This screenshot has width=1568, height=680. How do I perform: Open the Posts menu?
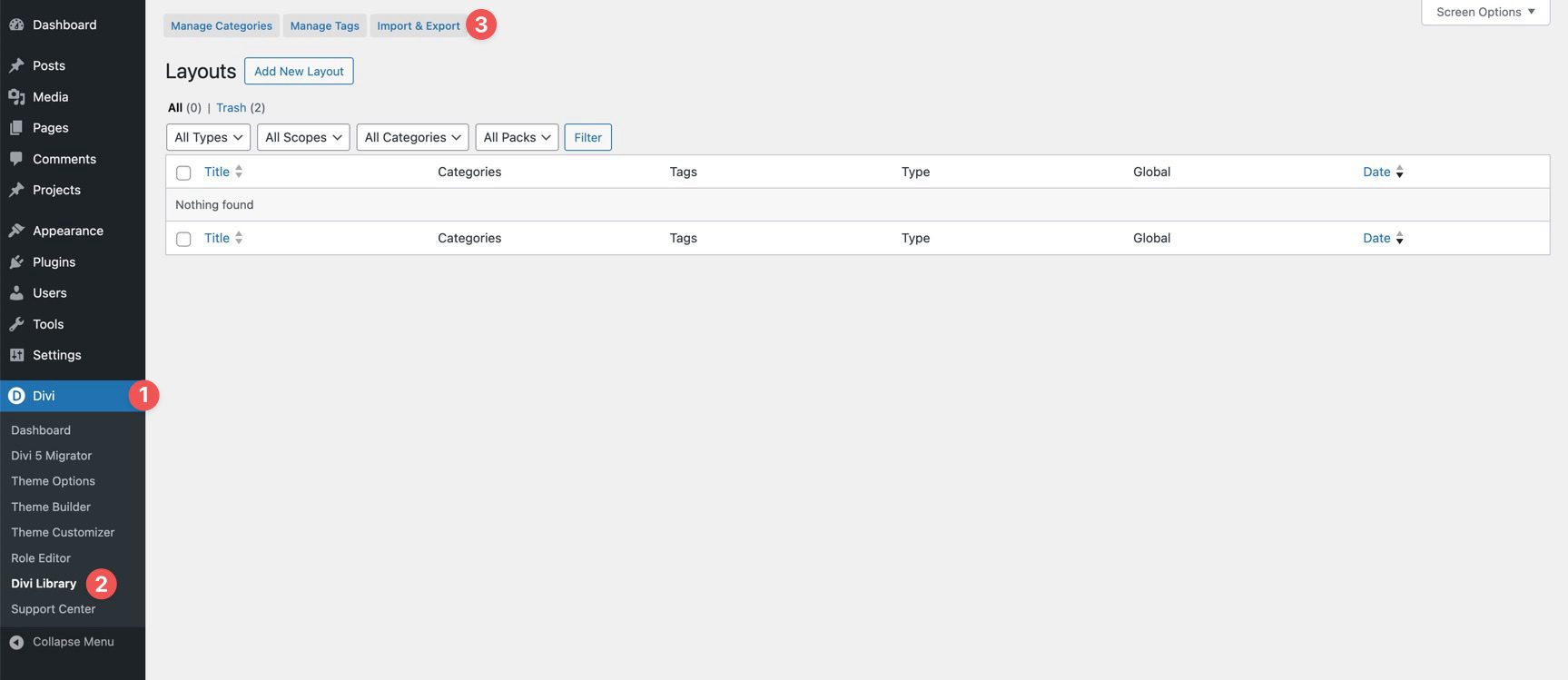pyautogui.click(x=49, y=65)
